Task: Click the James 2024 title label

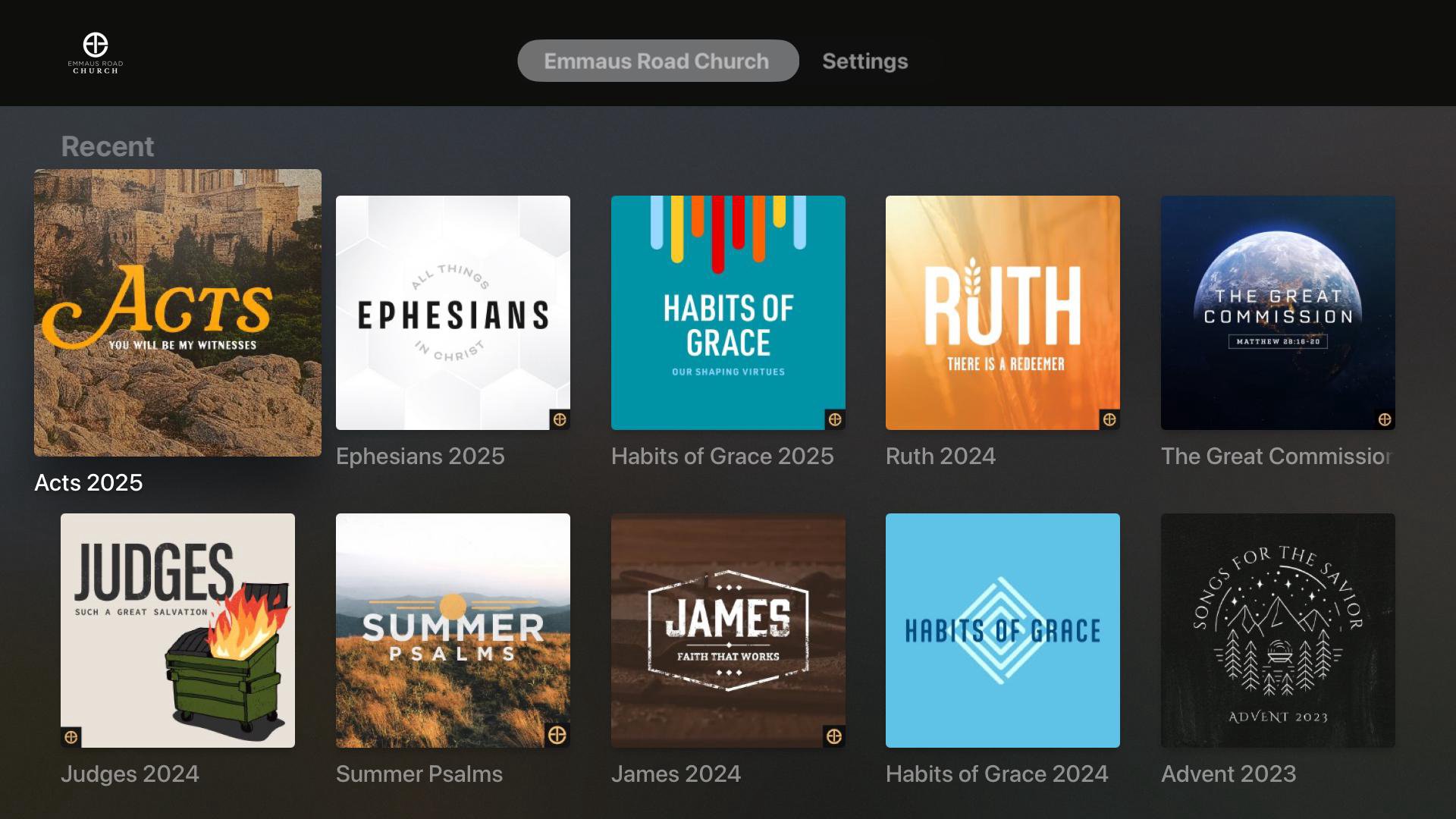Action: (x=676, y=773)
